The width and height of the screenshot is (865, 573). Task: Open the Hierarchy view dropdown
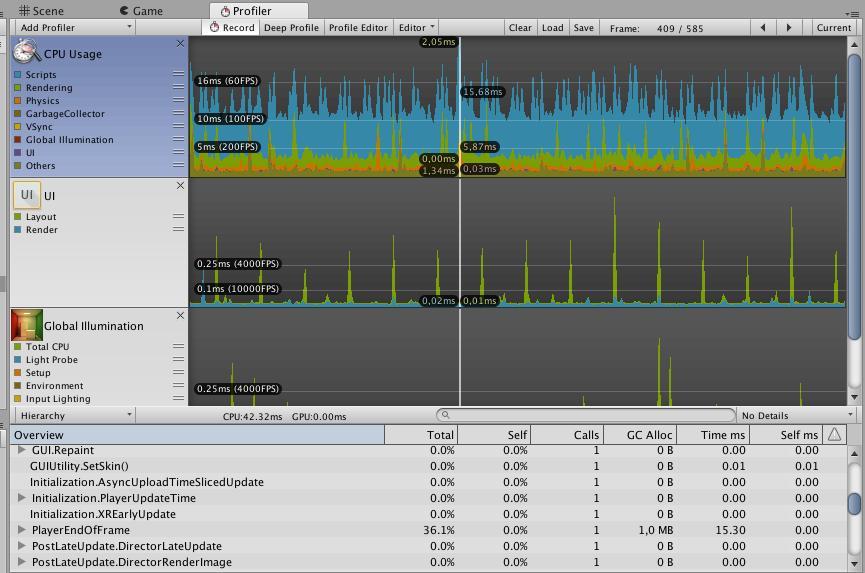[x=74, y=415]
